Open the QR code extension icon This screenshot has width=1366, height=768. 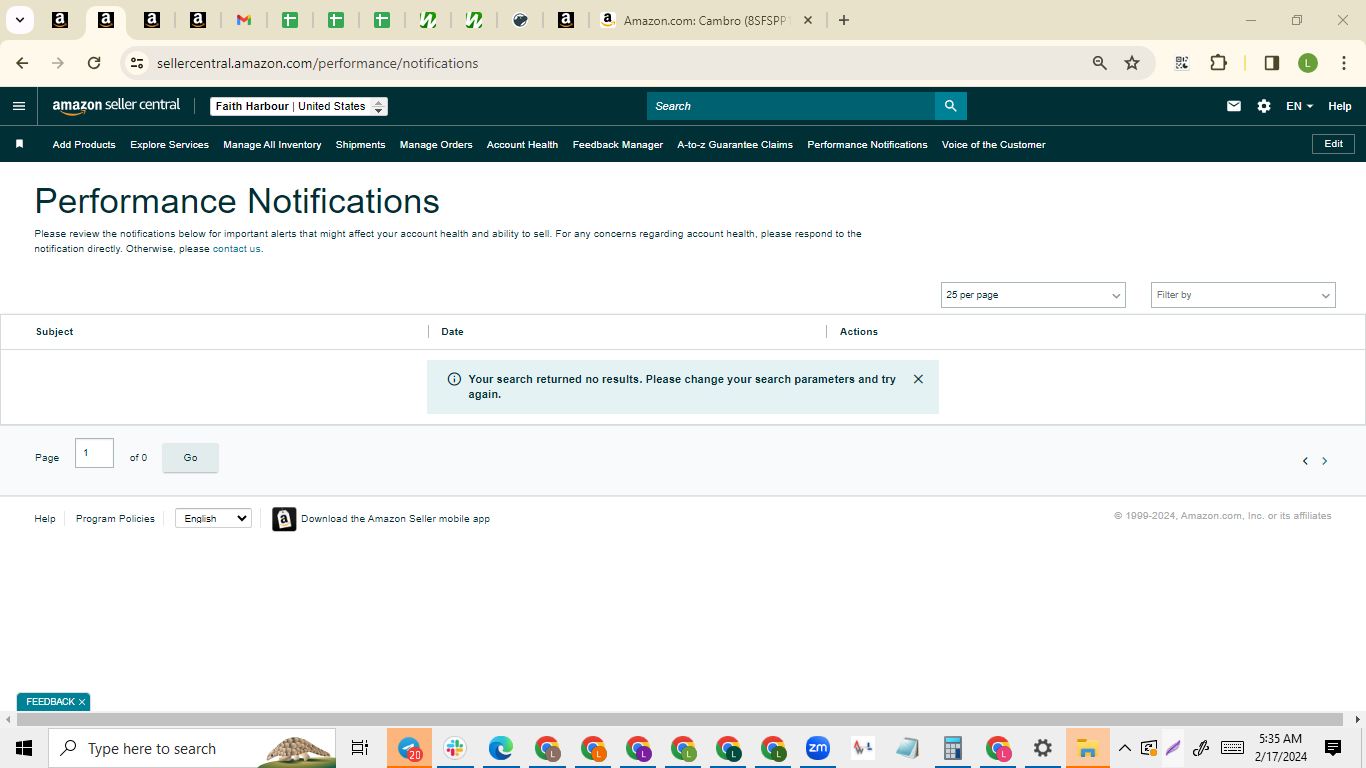[x=1182, y=63]
